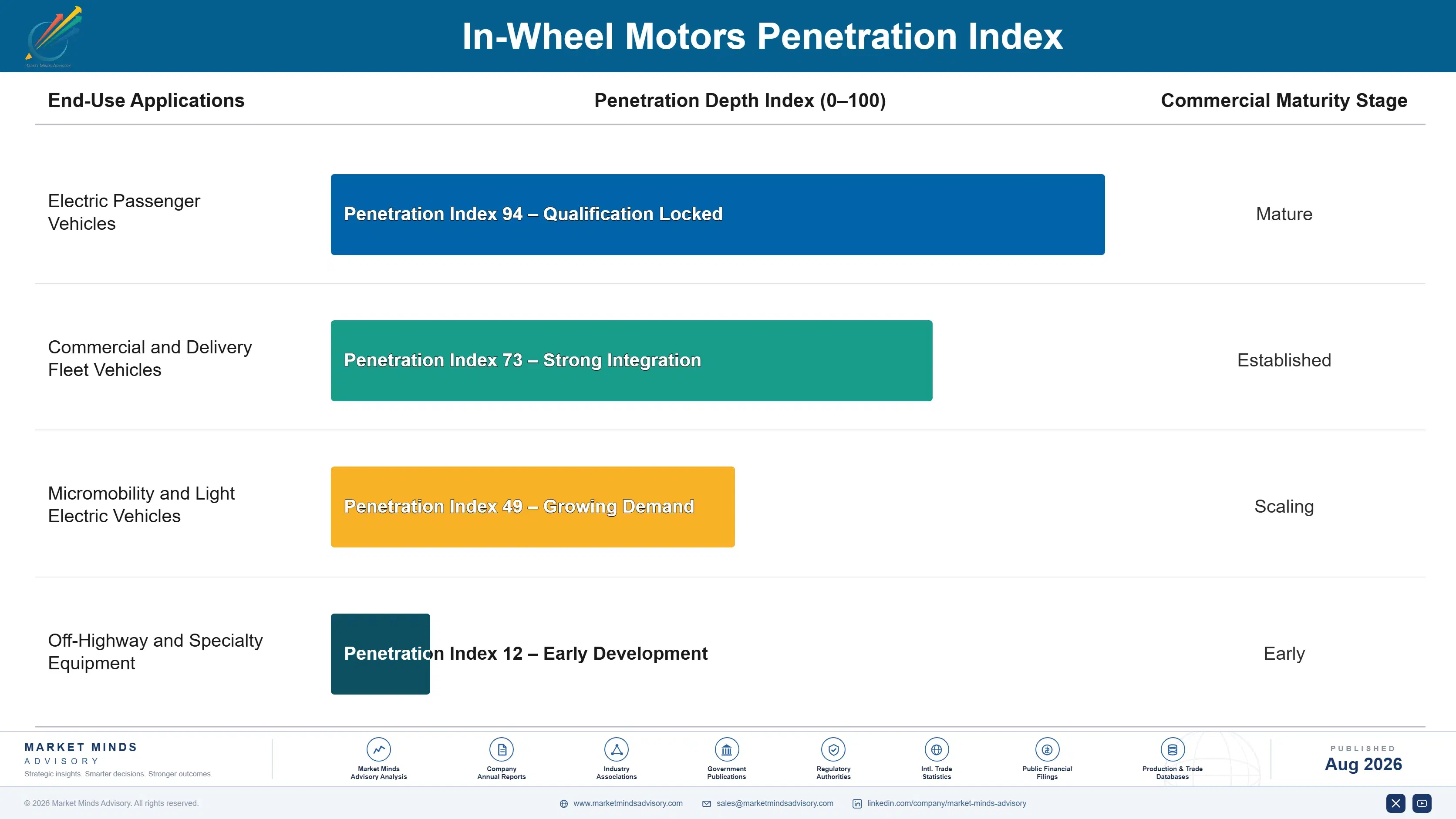The height and width of the screenshot is (819, 1456).
Task: Open www.marketmindsadvisory.com link
Action: (628, 803)
